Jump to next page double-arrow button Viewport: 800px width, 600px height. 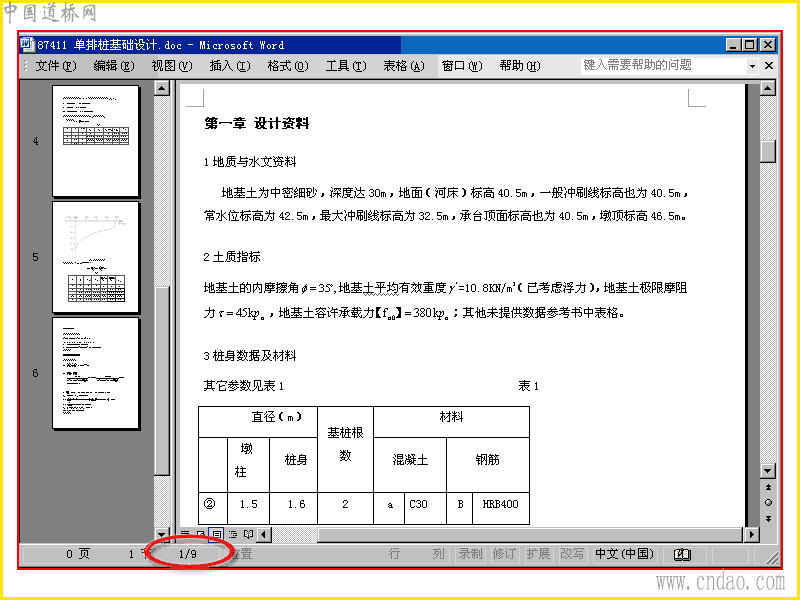point(768,519)
